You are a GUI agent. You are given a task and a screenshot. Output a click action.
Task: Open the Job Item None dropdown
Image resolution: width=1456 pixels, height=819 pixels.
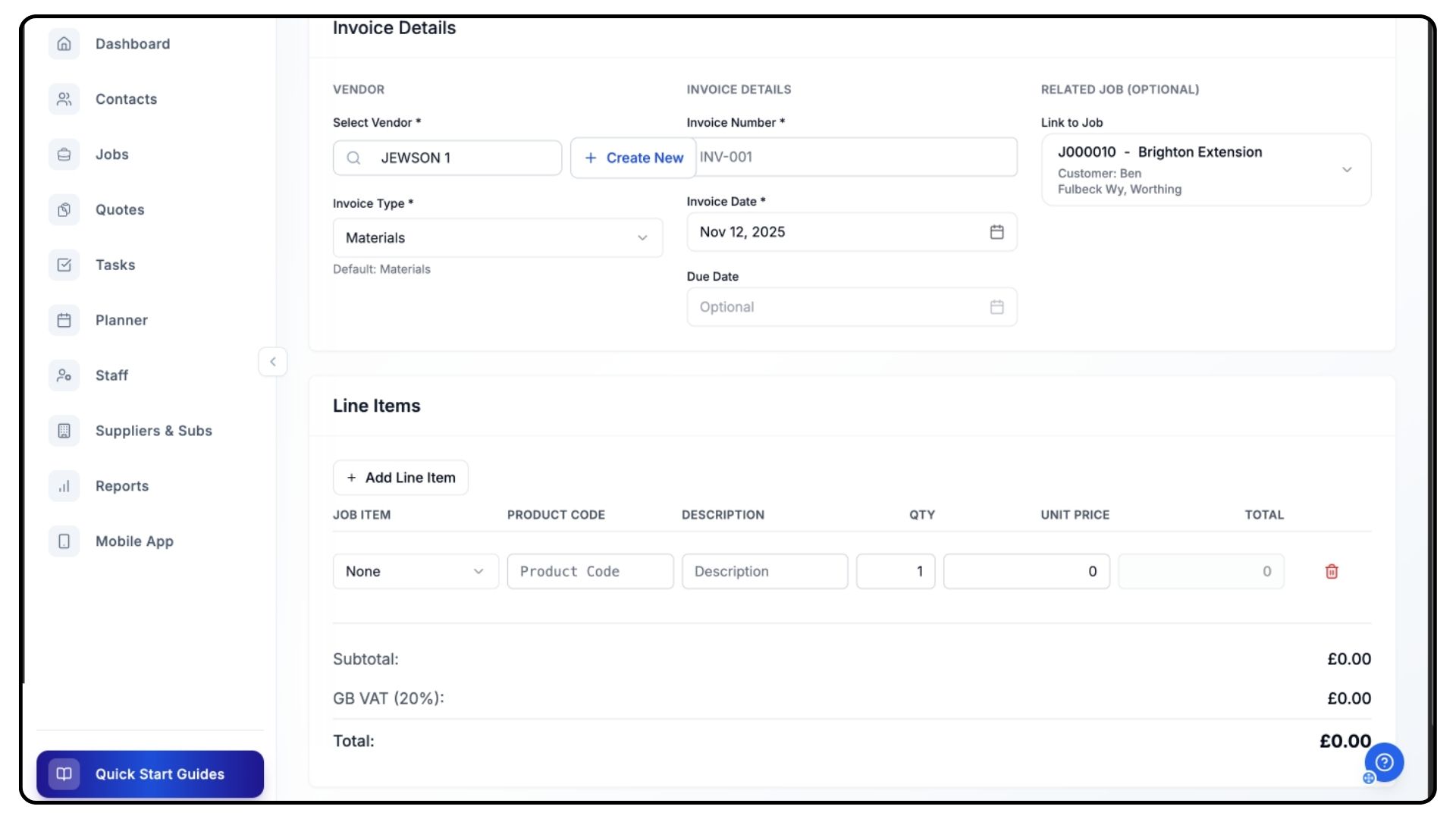pos(415,572)
